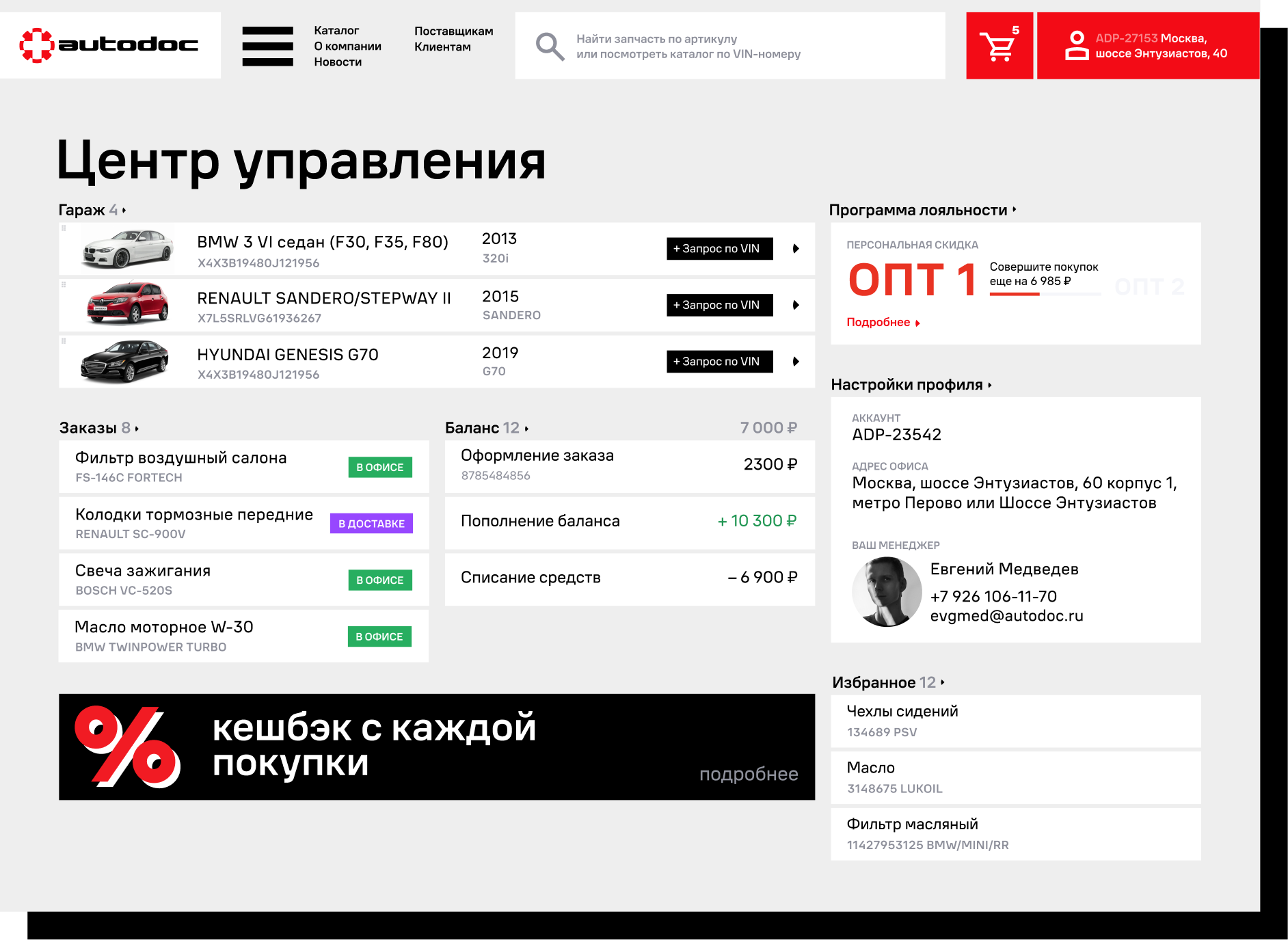Viewport: 1288px width, 940px height.
Task: Open the hamburger navigation menu
Action: [268, 45]
